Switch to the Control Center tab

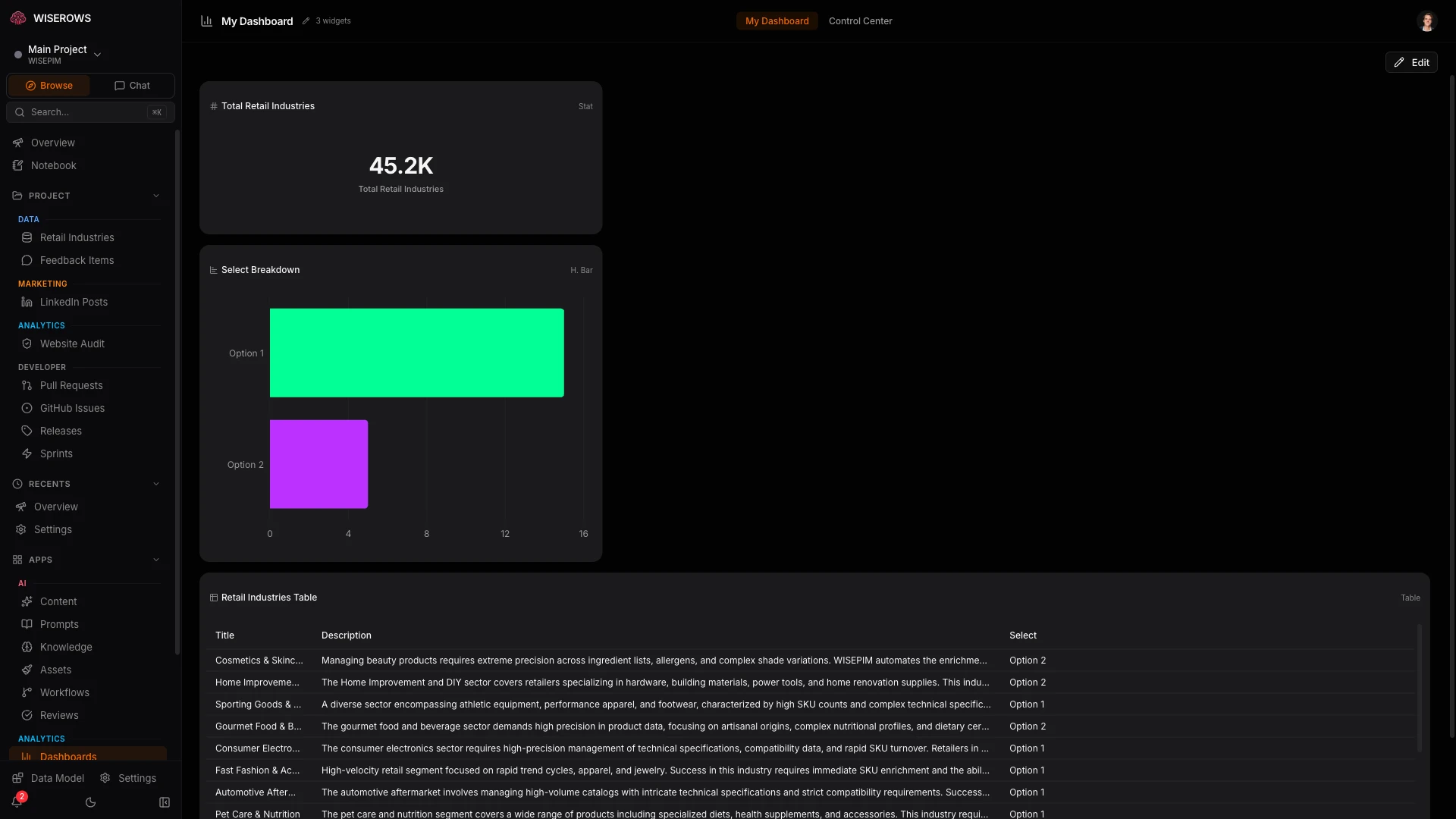click(x=861, y=20)
